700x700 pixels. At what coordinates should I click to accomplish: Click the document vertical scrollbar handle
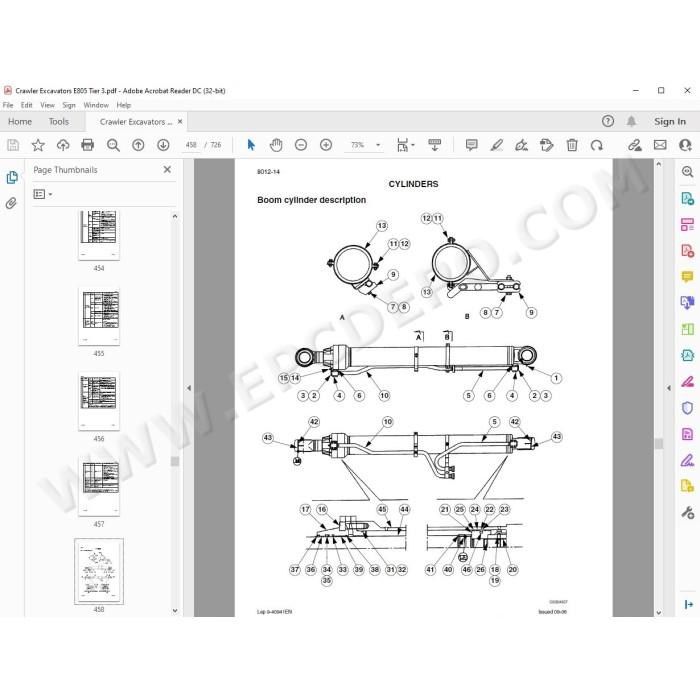[659, 443]
